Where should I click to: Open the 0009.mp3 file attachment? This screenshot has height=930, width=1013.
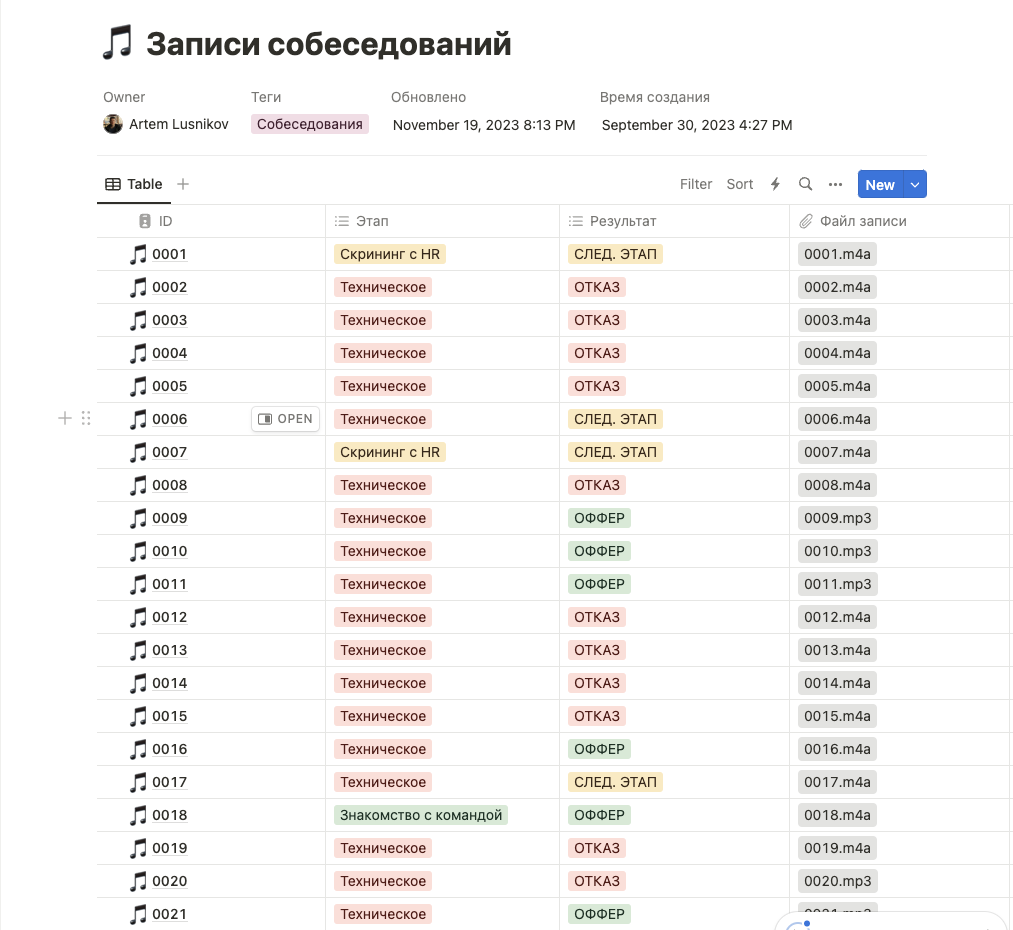pyautogui.click(x=838, y=518)
